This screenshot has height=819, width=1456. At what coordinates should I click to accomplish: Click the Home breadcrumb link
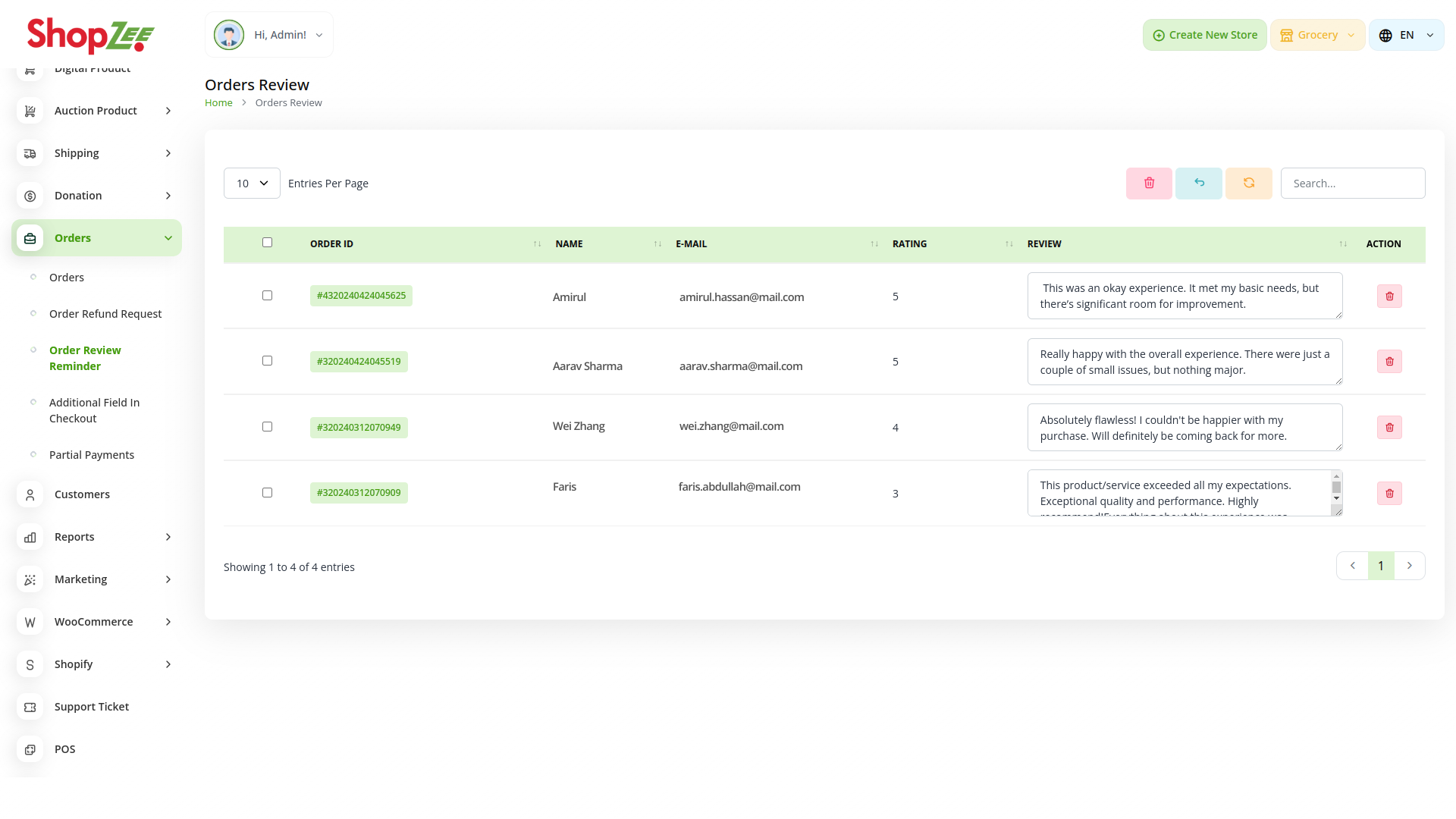click(x=218, y=103)
